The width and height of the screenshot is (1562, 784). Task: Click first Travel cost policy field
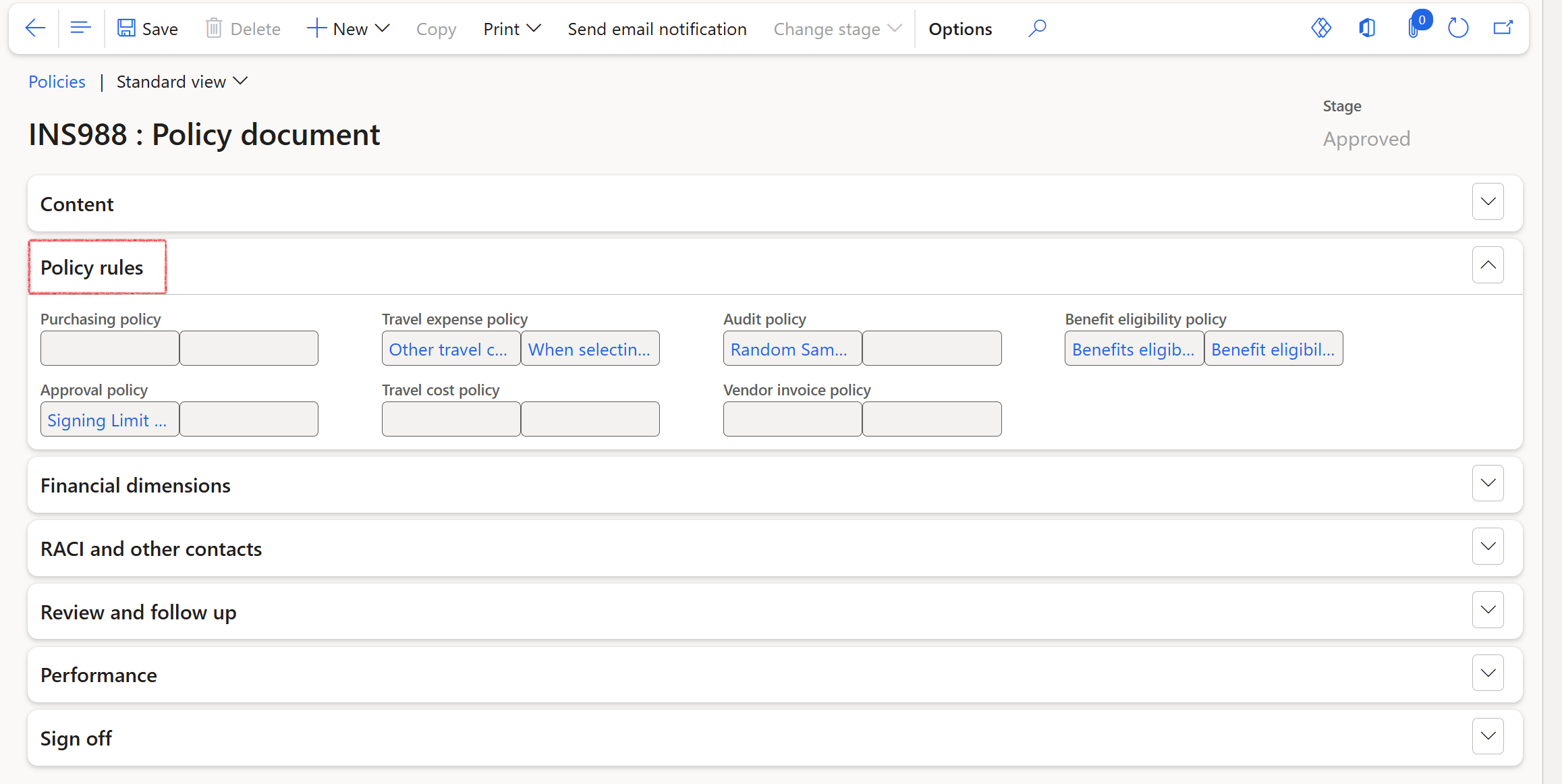point(451,419)
